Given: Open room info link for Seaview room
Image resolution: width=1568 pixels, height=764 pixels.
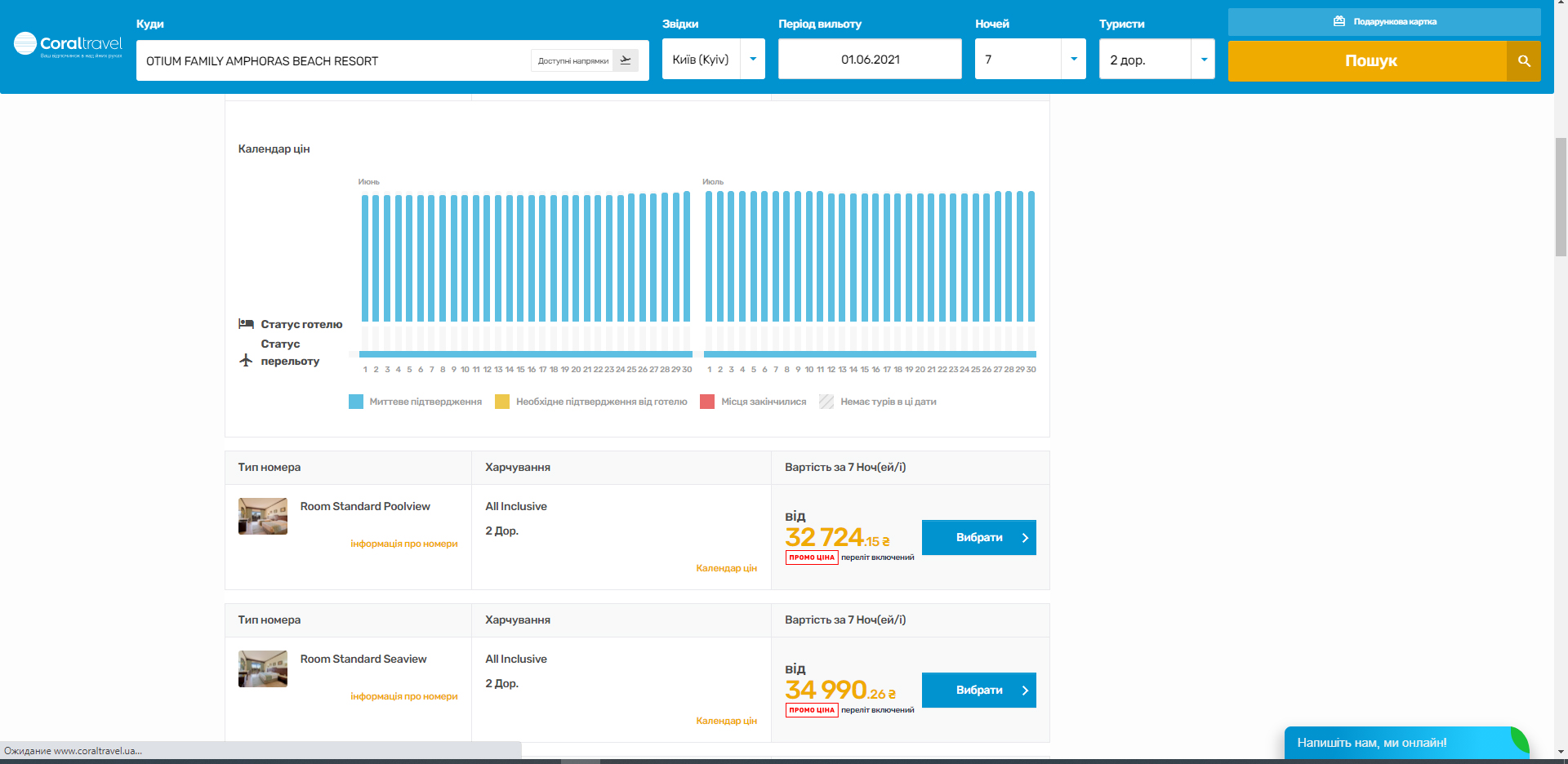Looking at the screenshot, I should [x=404, y=696].
